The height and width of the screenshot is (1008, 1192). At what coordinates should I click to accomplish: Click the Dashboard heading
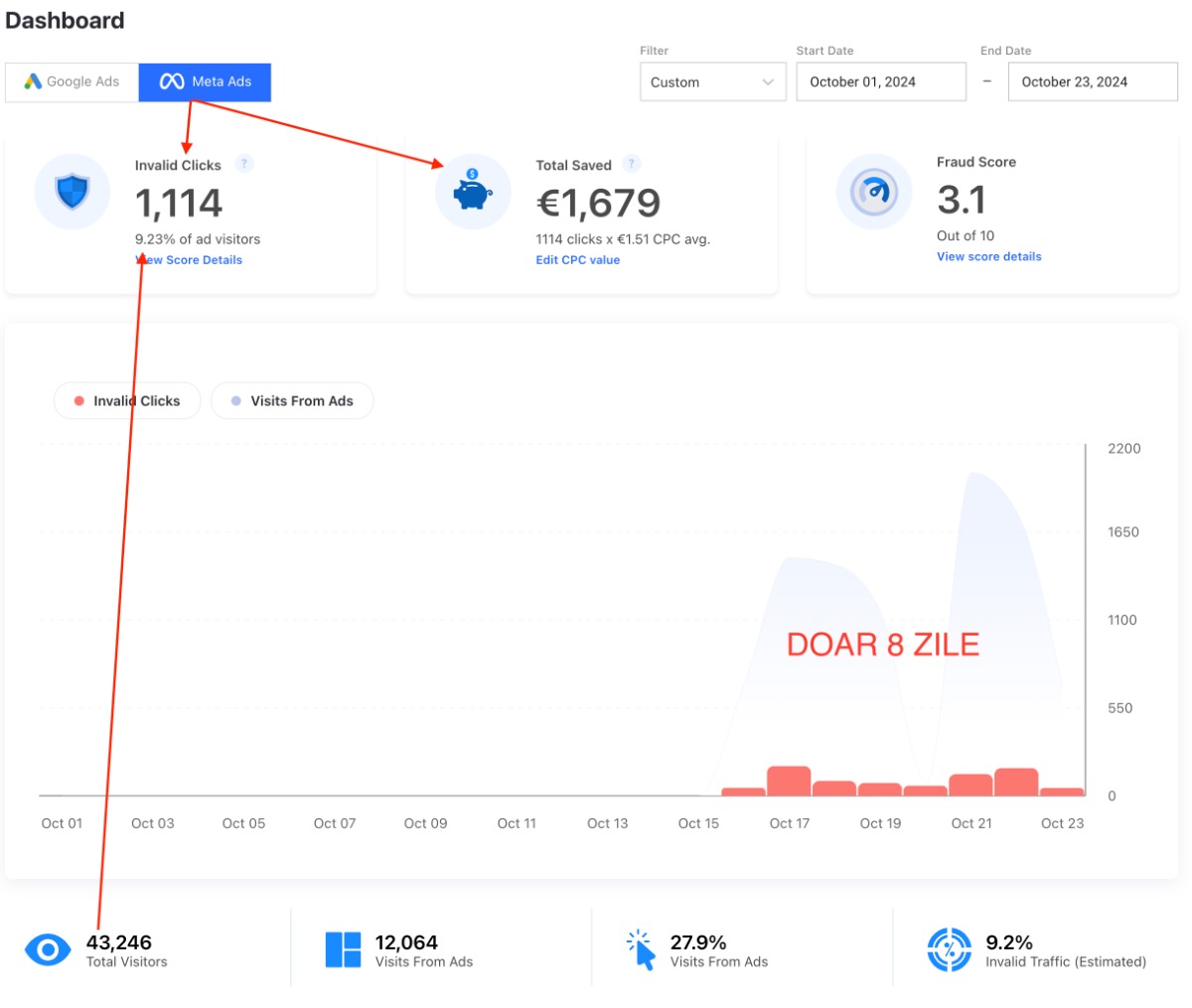[66, 20]
